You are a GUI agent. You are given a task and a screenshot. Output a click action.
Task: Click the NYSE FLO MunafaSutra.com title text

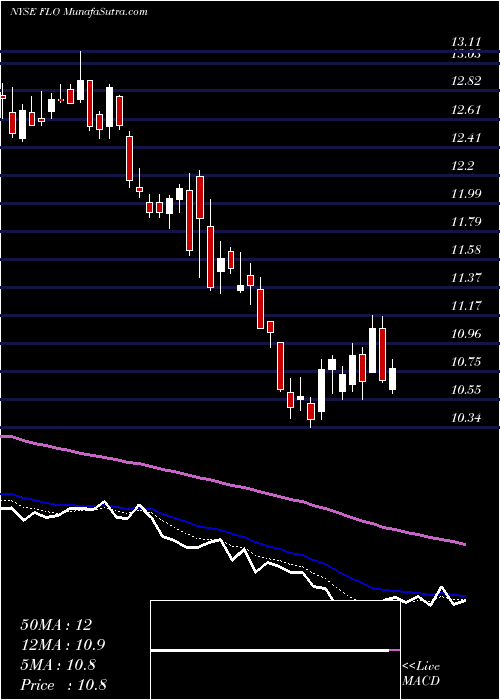79,11
